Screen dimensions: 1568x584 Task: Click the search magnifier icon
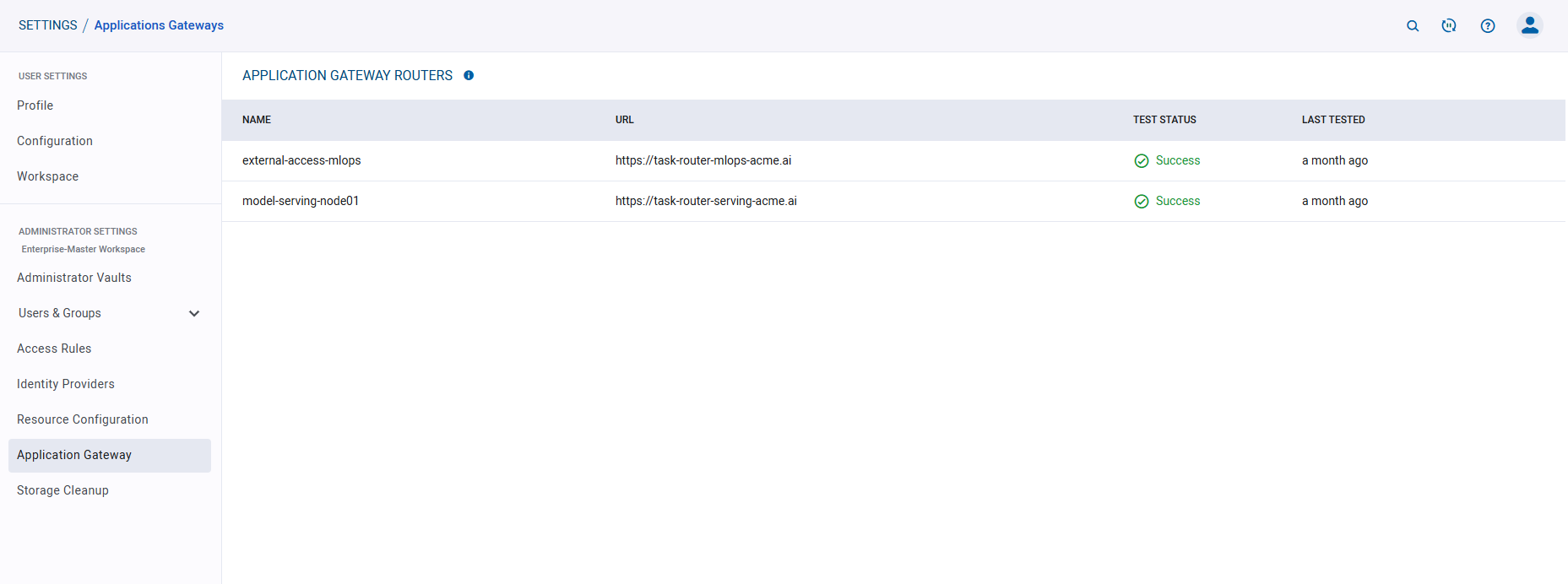coord(1412,26)
